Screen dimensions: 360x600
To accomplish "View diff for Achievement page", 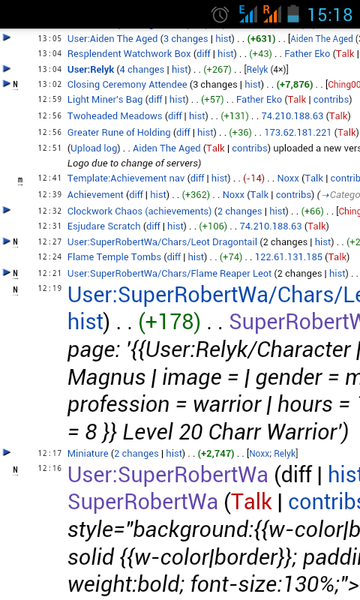I will coord(136,194).
